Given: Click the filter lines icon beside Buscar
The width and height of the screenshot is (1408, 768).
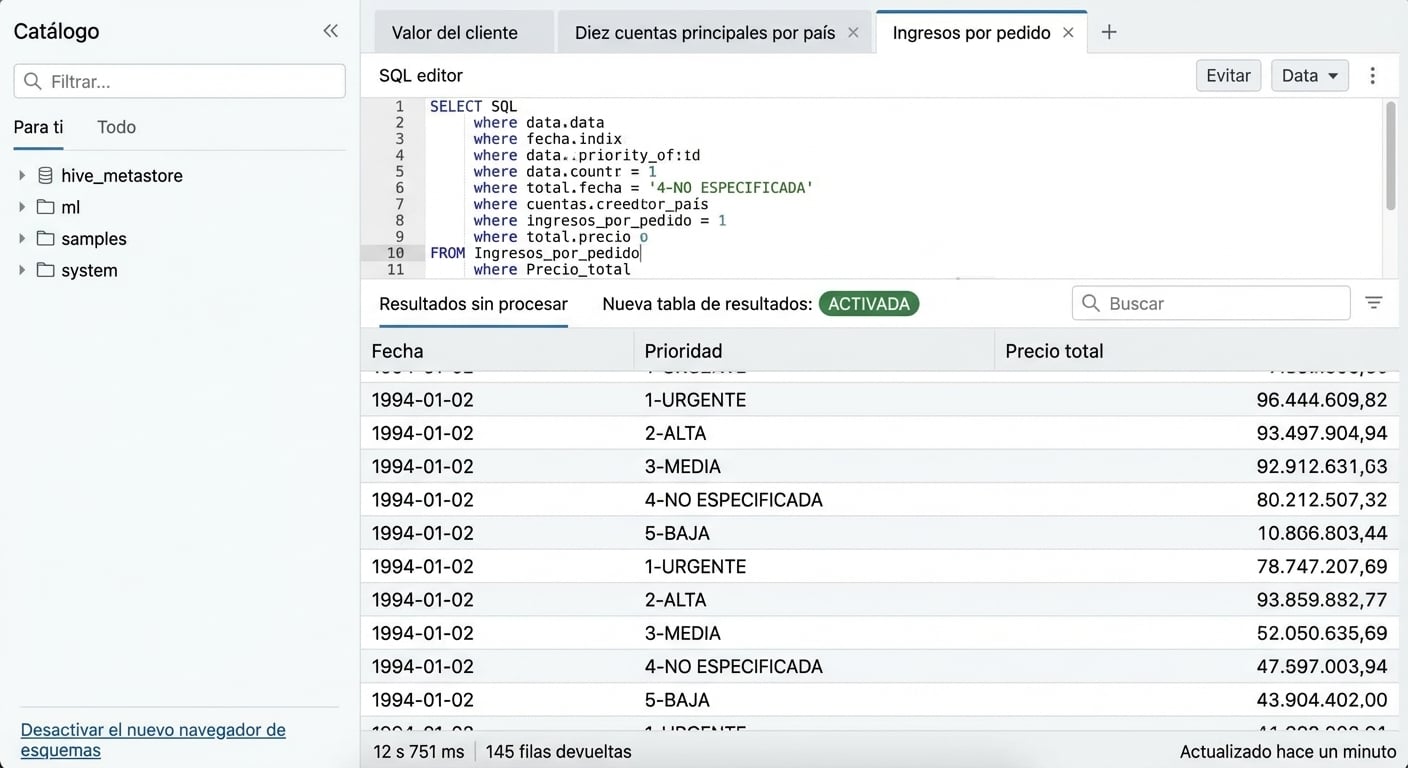Looking at the screenshot, I should click(1374, 303).
